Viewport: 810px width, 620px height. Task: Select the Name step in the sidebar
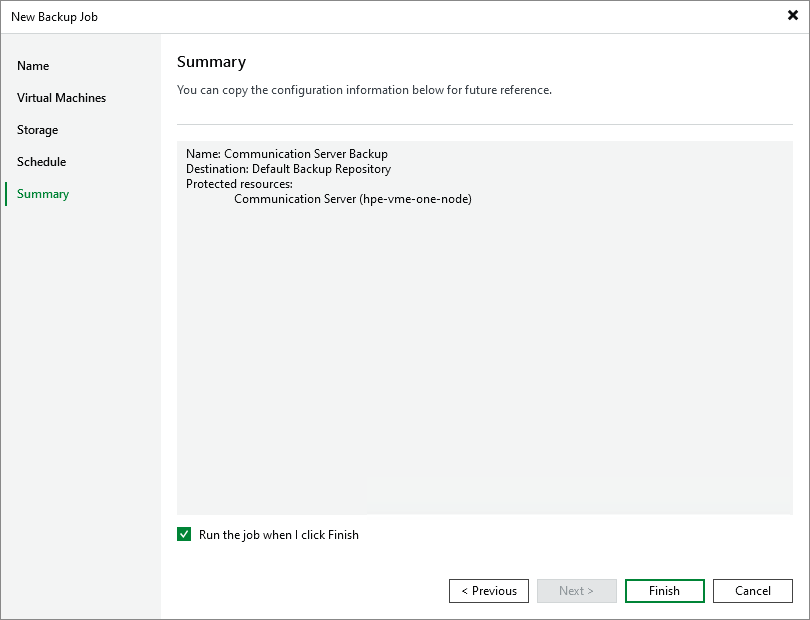pos(33,65)
